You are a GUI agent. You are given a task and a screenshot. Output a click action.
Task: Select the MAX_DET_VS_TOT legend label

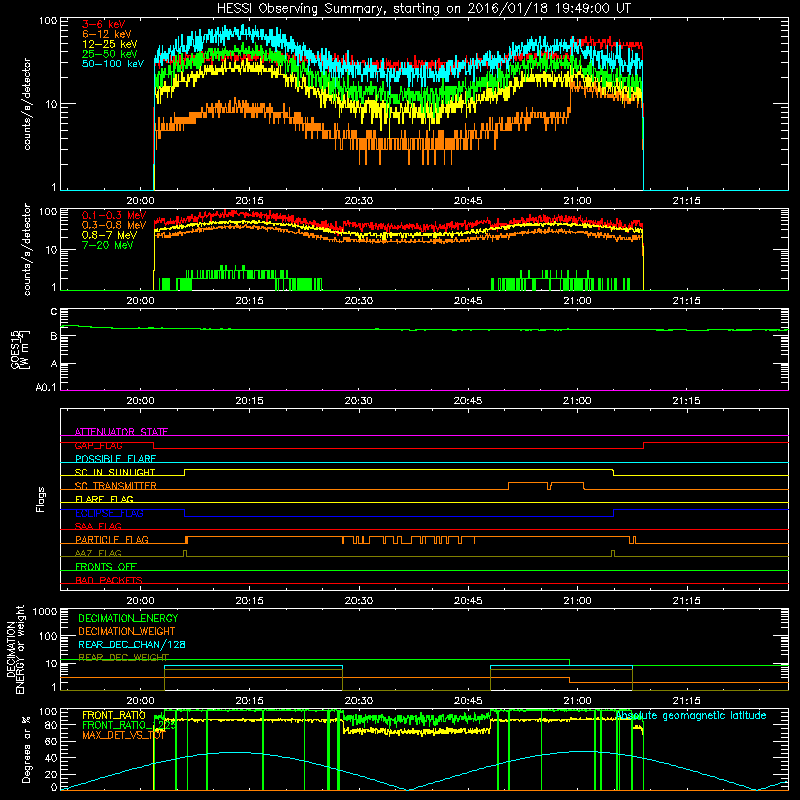tap(123, 735)
